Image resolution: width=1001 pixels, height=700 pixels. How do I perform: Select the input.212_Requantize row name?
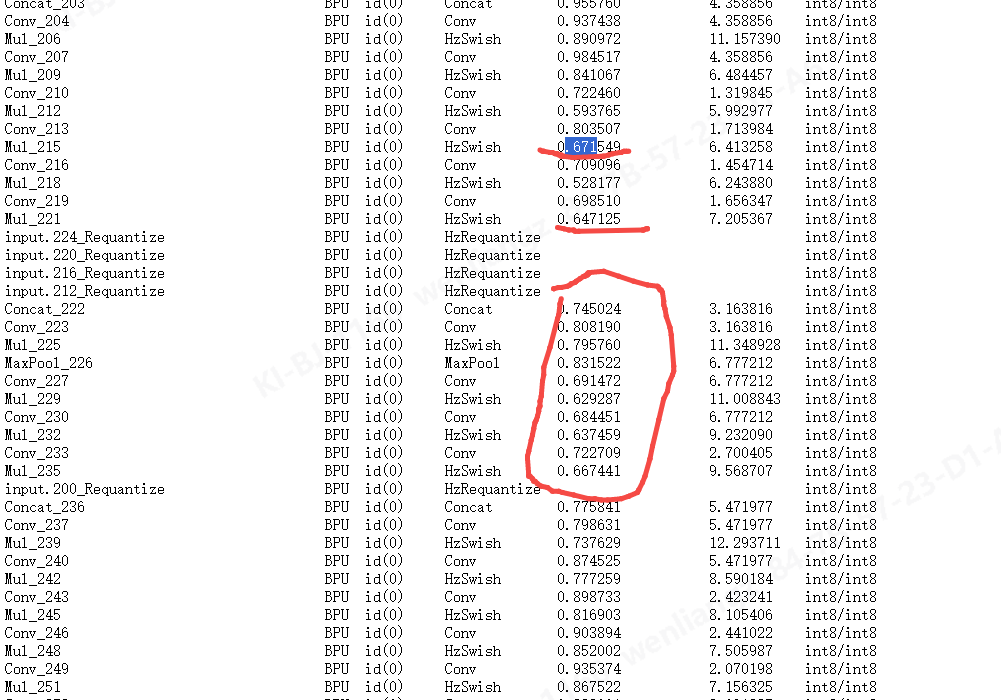tap(84, 291)
